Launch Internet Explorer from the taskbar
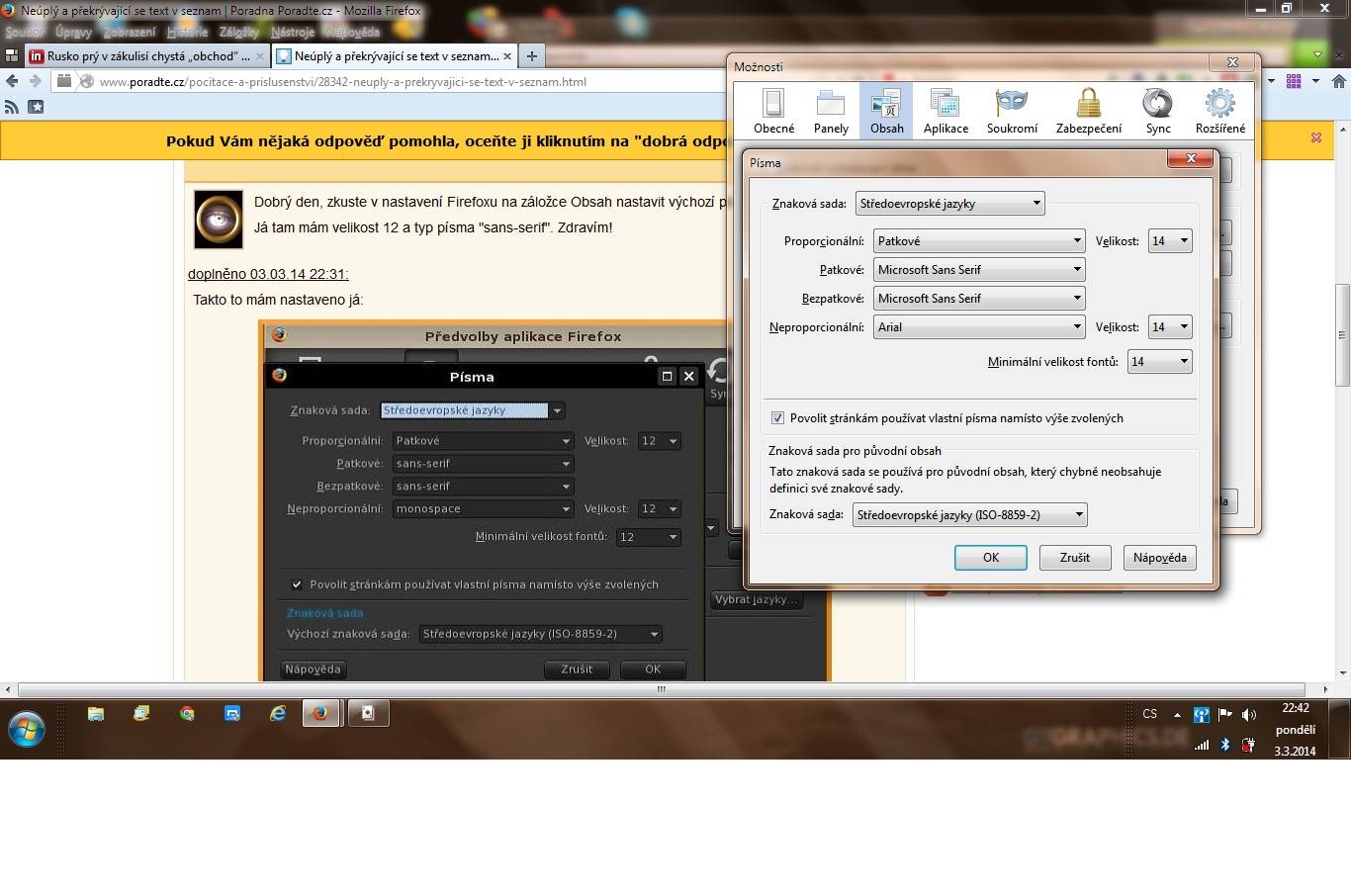1351x896 pixels. [x=278, y=713]
